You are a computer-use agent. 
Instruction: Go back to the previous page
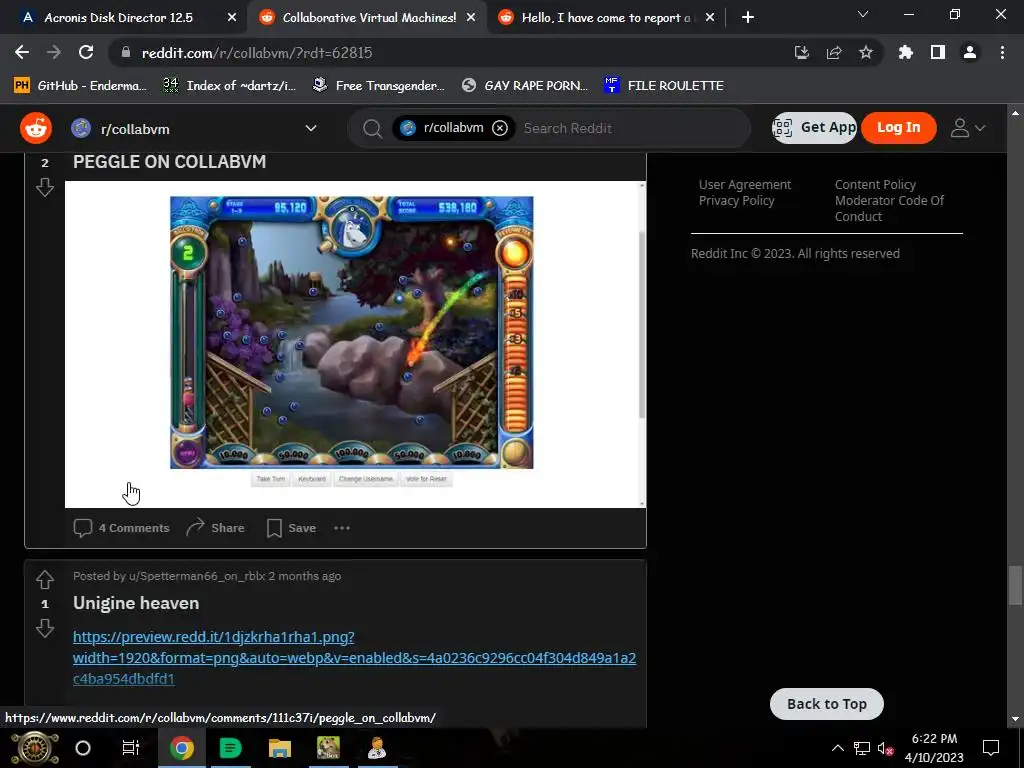(22, 53)
